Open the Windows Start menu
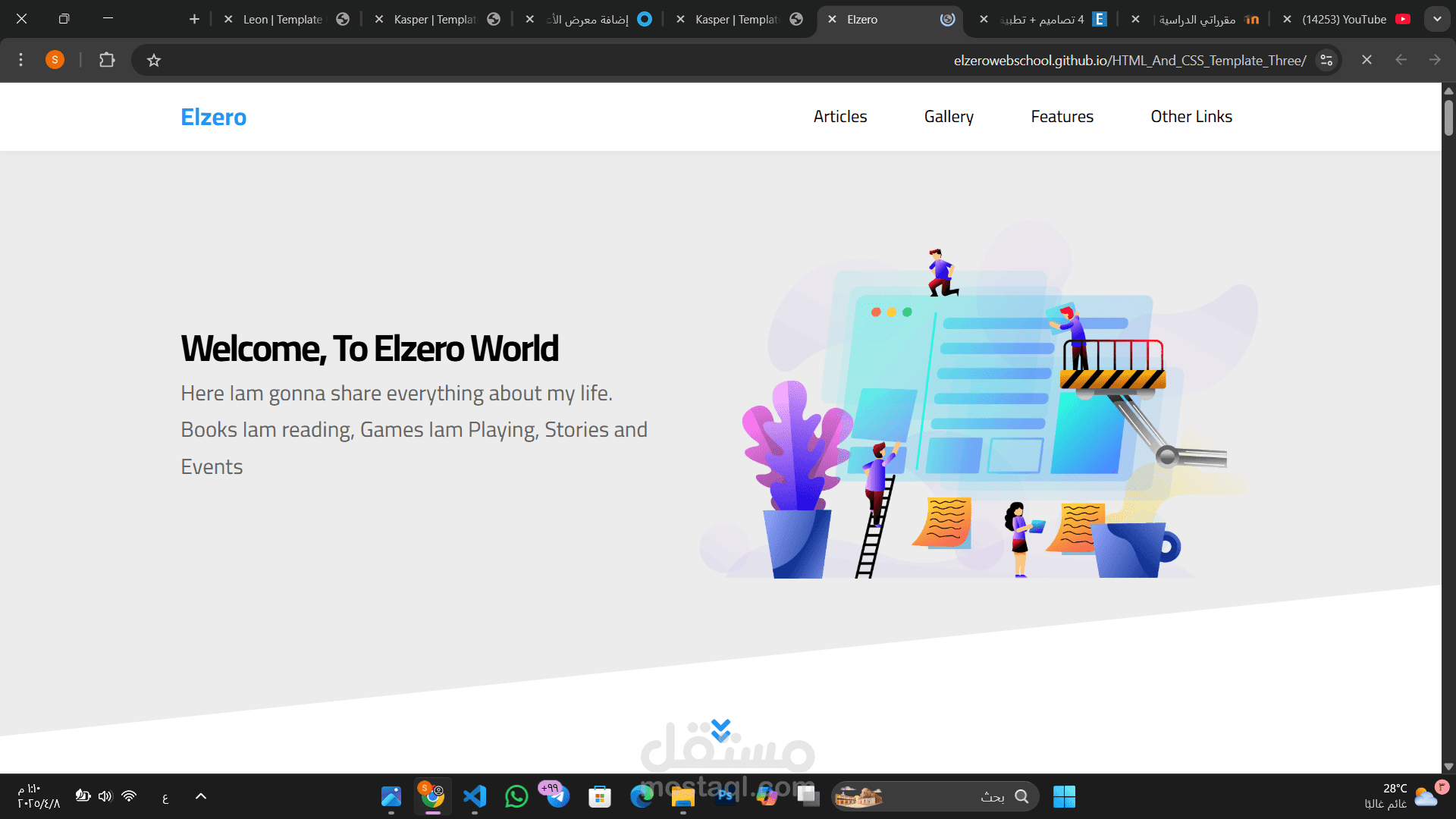 pyautogui.click(x=1064, y=796)
